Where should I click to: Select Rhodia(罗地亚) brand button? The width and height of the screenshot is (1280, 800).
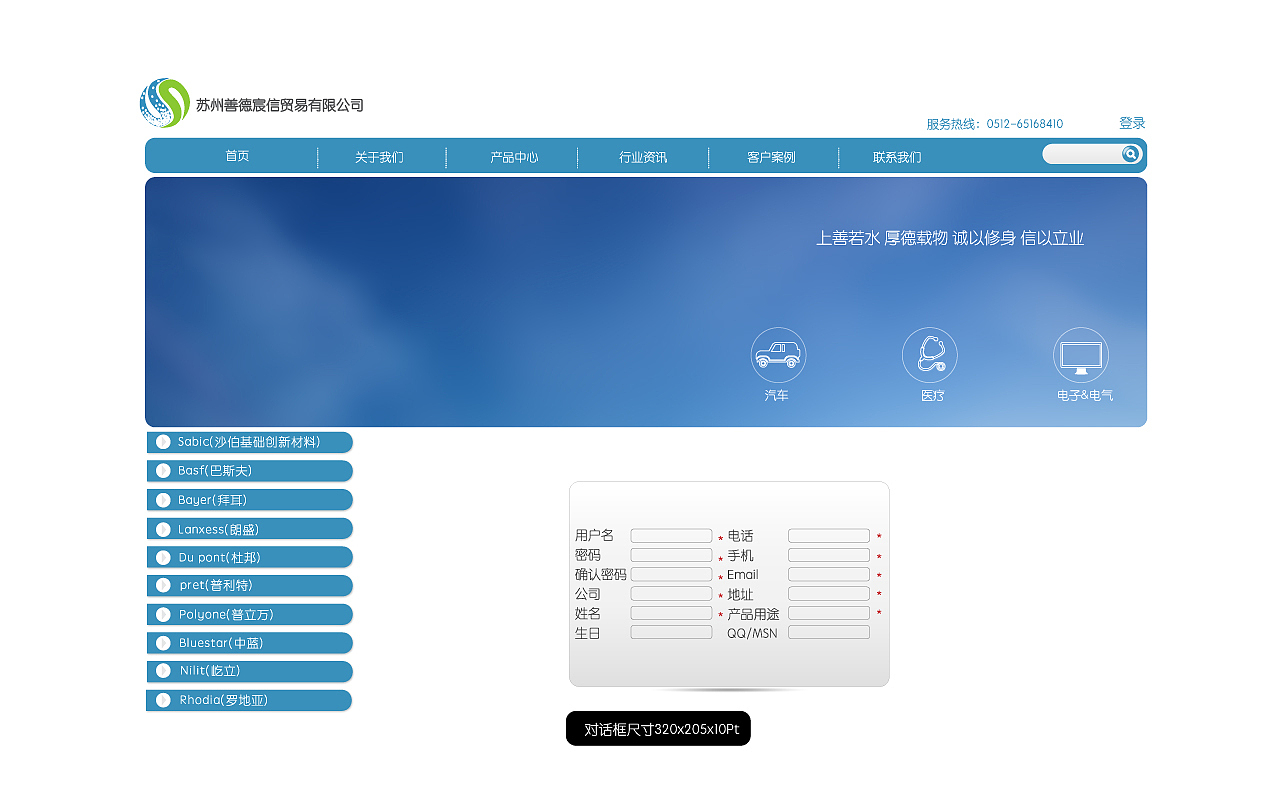point(249,700)
